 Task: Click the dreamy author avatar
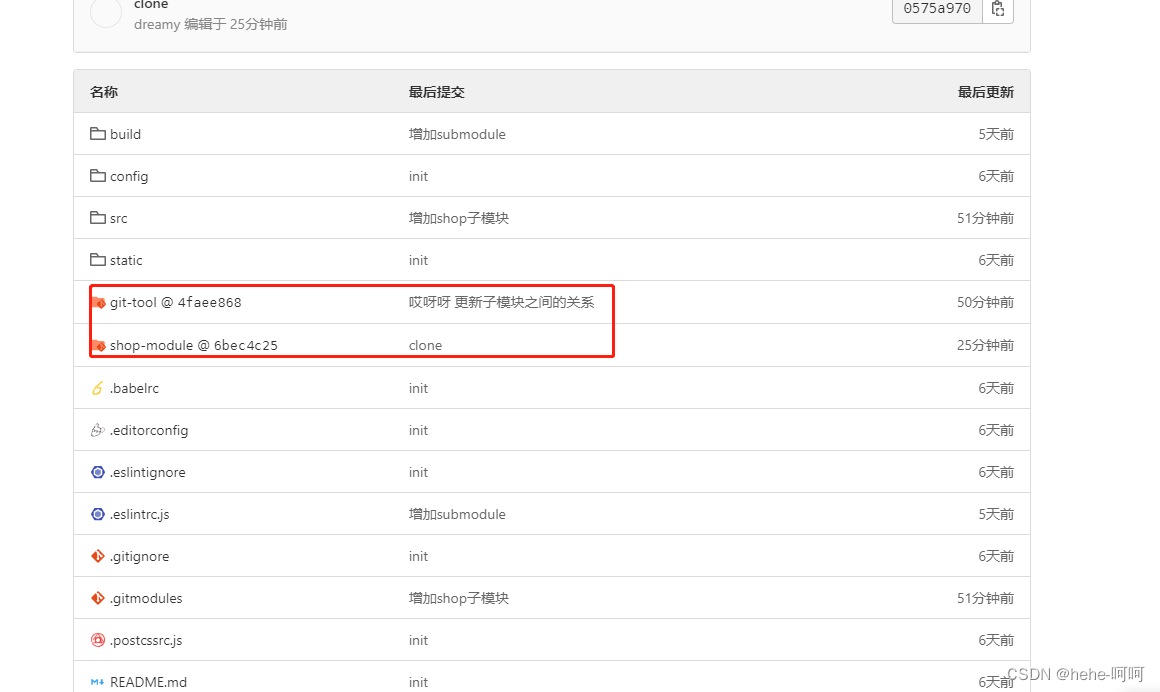[106, 13]
